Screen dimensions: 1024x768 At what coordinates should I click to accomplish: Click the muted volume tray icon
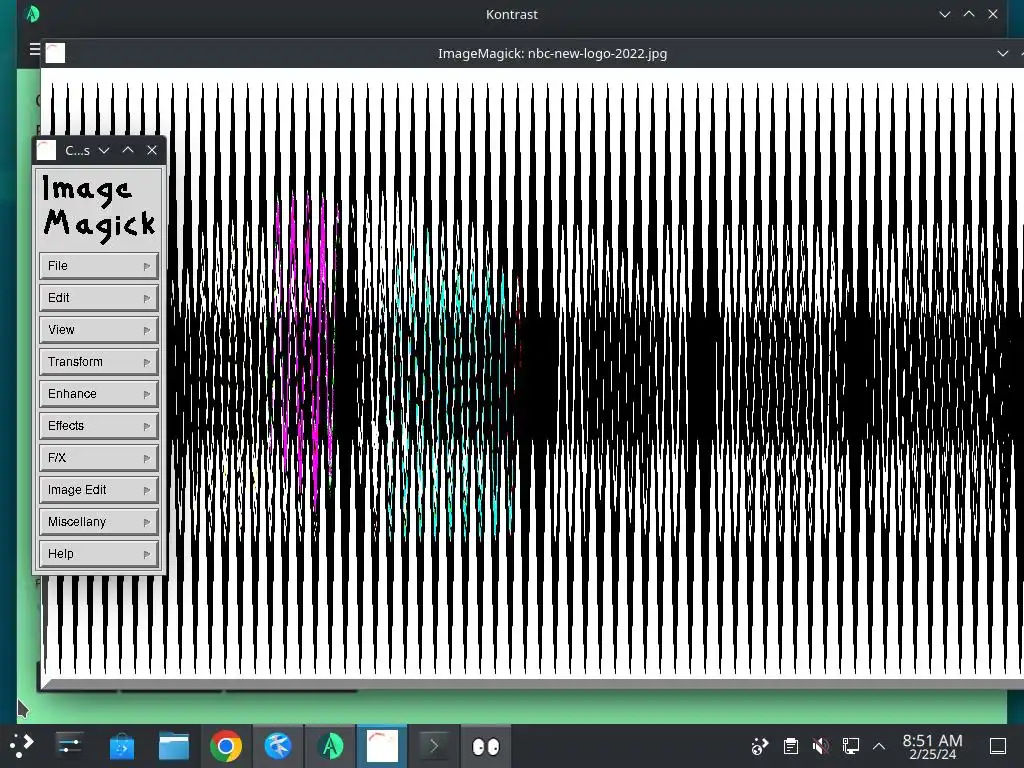point(821,746)
